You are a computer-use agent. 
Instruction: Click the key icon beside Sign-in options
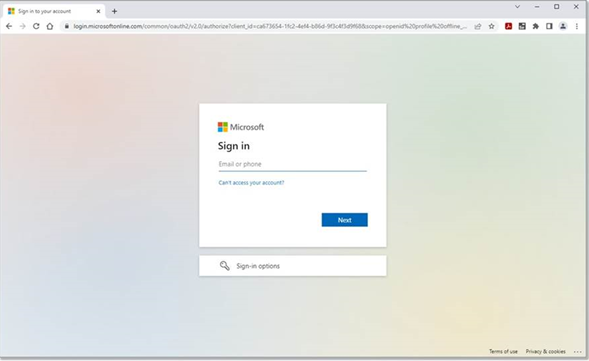(225, 266)
